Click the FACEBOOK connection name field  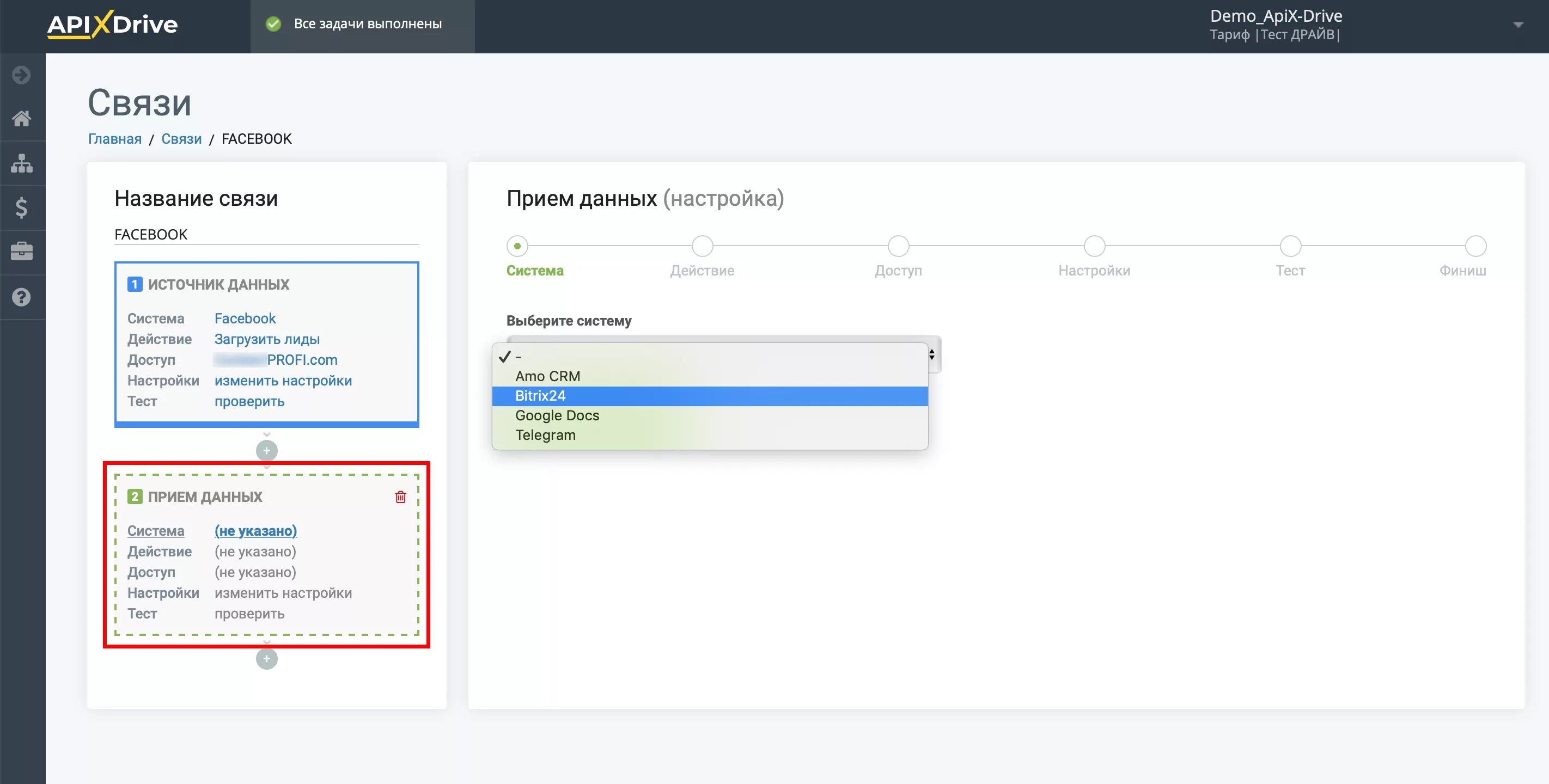coord(266,235)
